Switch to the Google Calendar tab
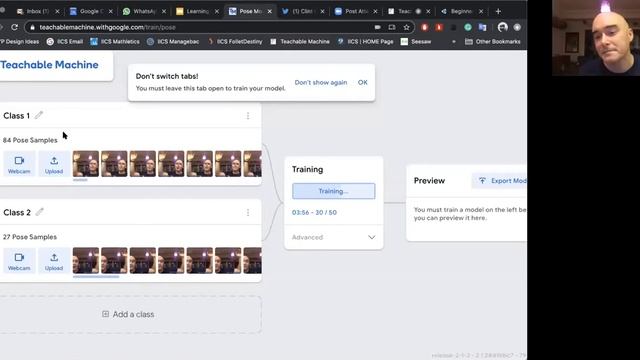Viewport: 640px width, 360px height. pos(91,11)
